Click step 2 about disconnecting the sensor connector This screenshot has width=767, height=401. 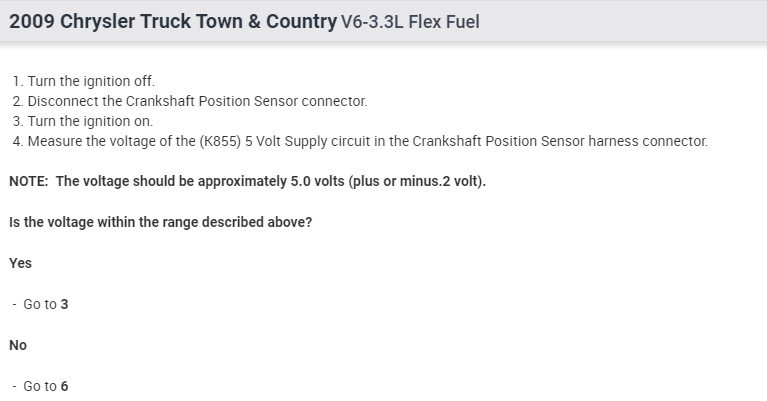coord(190,101)
